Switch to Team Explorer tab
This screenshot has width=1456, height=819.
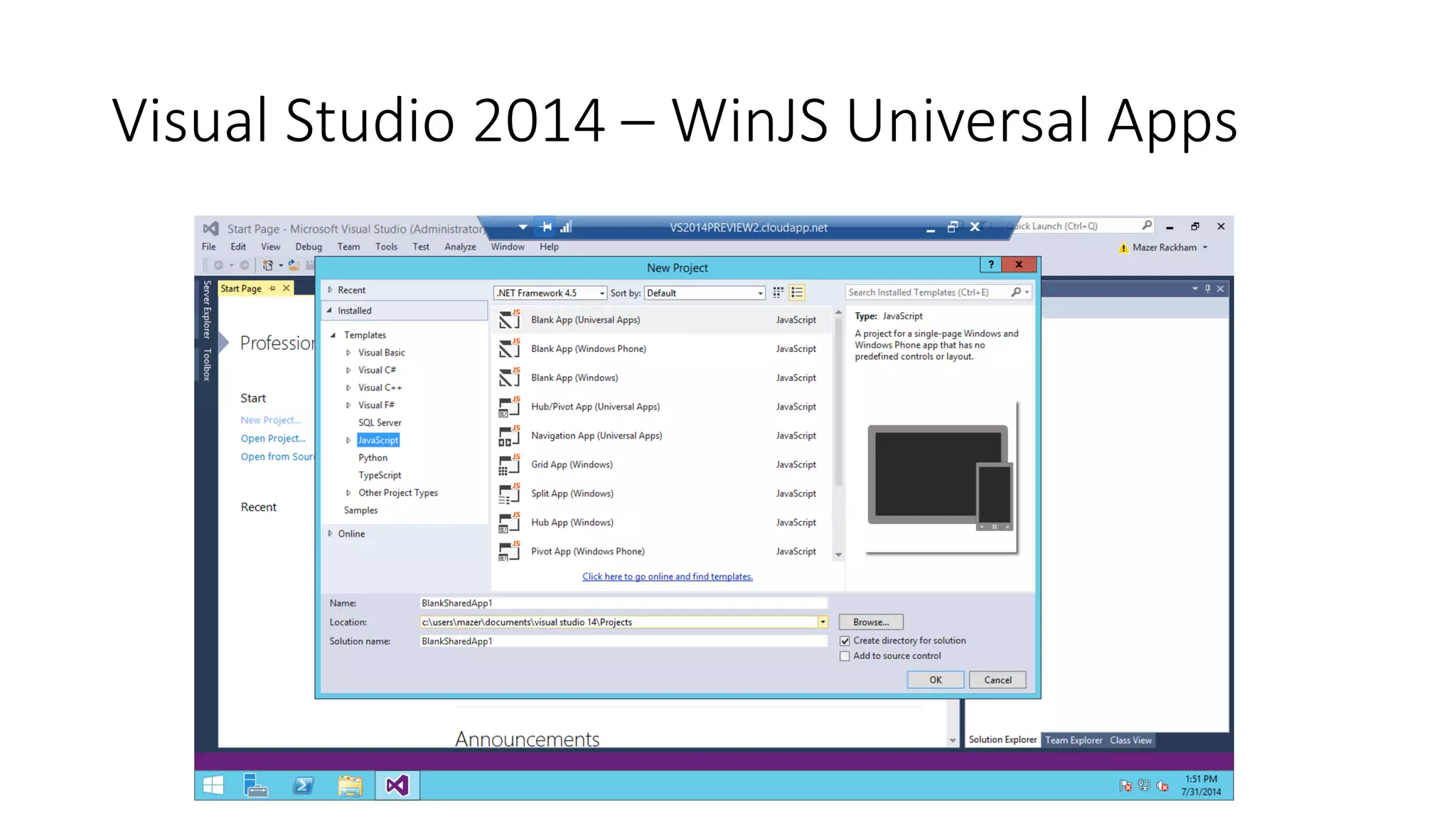click(1074, 740)
